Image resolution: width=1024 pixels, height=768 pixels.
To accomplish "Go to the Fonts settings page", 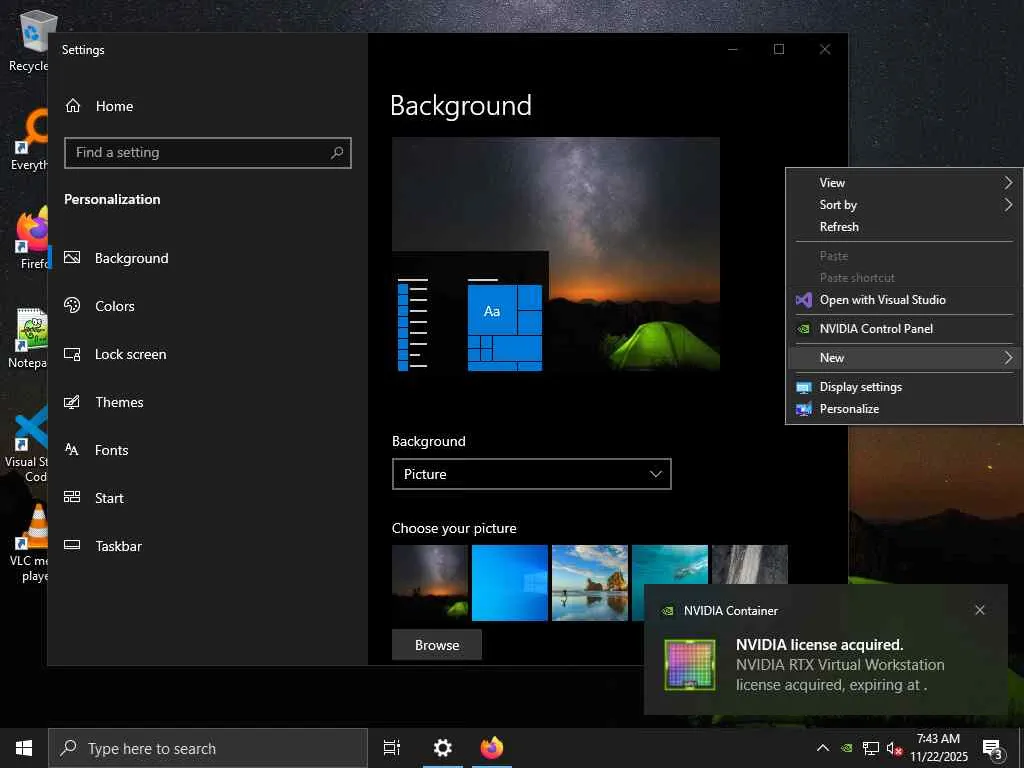I will coord(111,450).
